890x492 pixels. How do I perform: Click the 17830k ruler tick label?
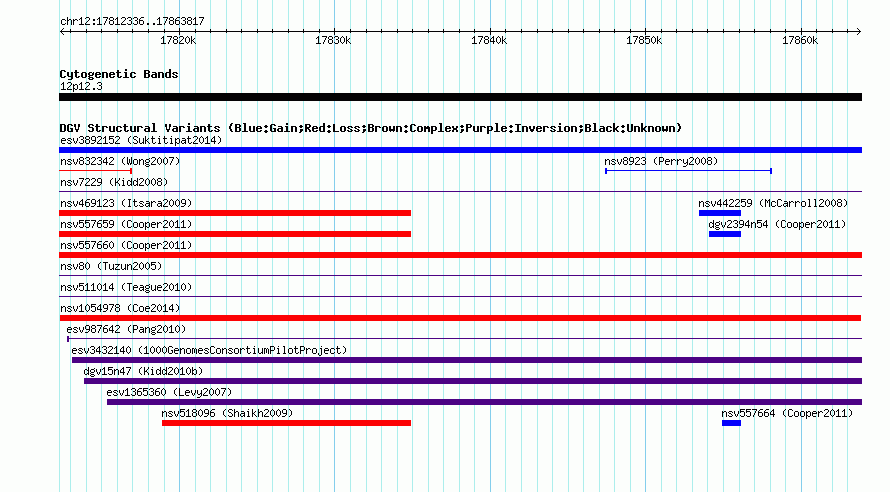point(333,40)
